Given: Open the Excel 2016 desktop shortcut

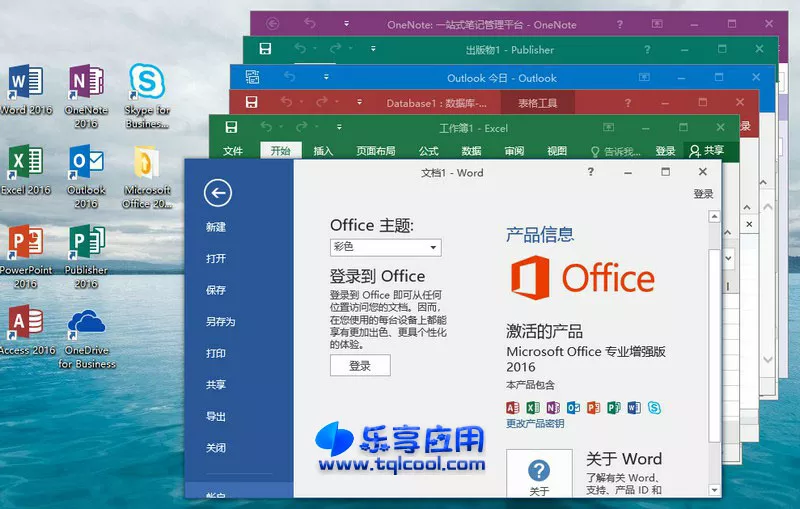Looking at the screenshot, I should pos(26,170).
